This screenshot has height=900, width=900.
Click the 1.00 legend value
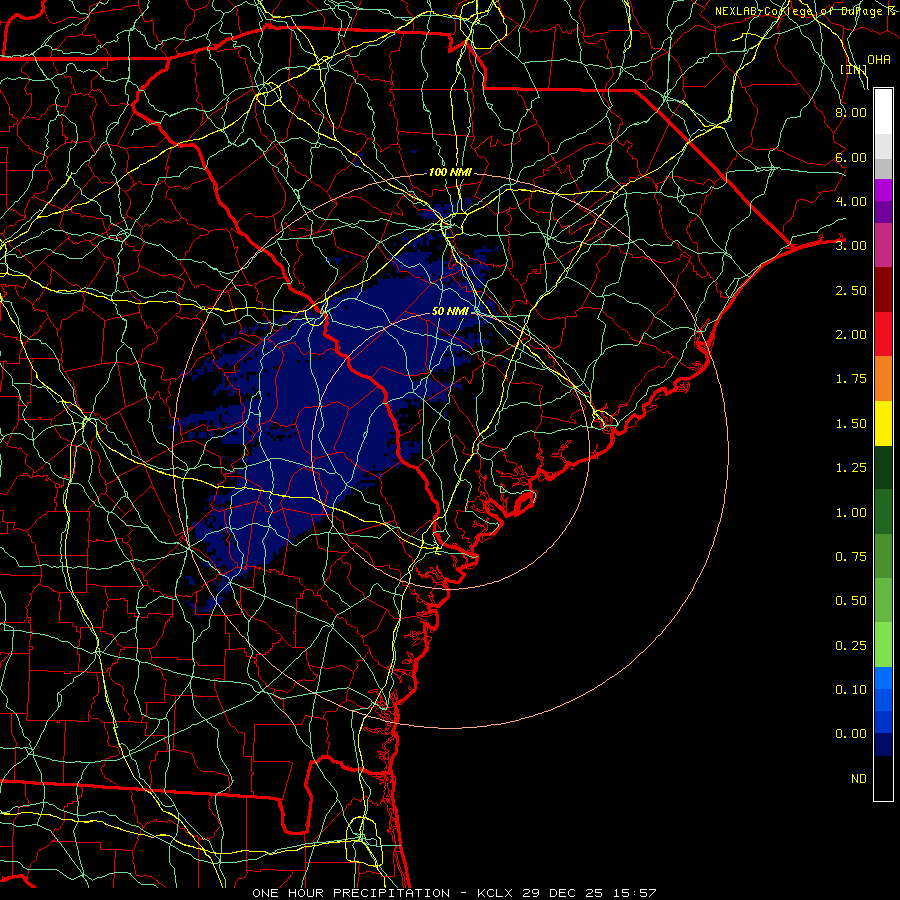pos(851,513)
